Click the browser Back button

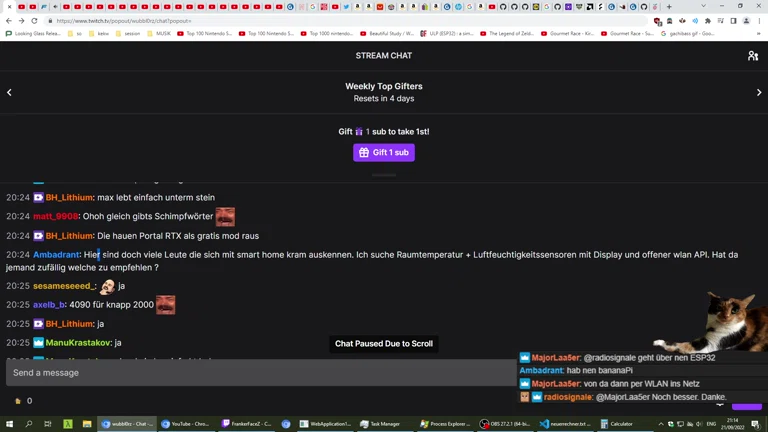(x=9, y=21)
